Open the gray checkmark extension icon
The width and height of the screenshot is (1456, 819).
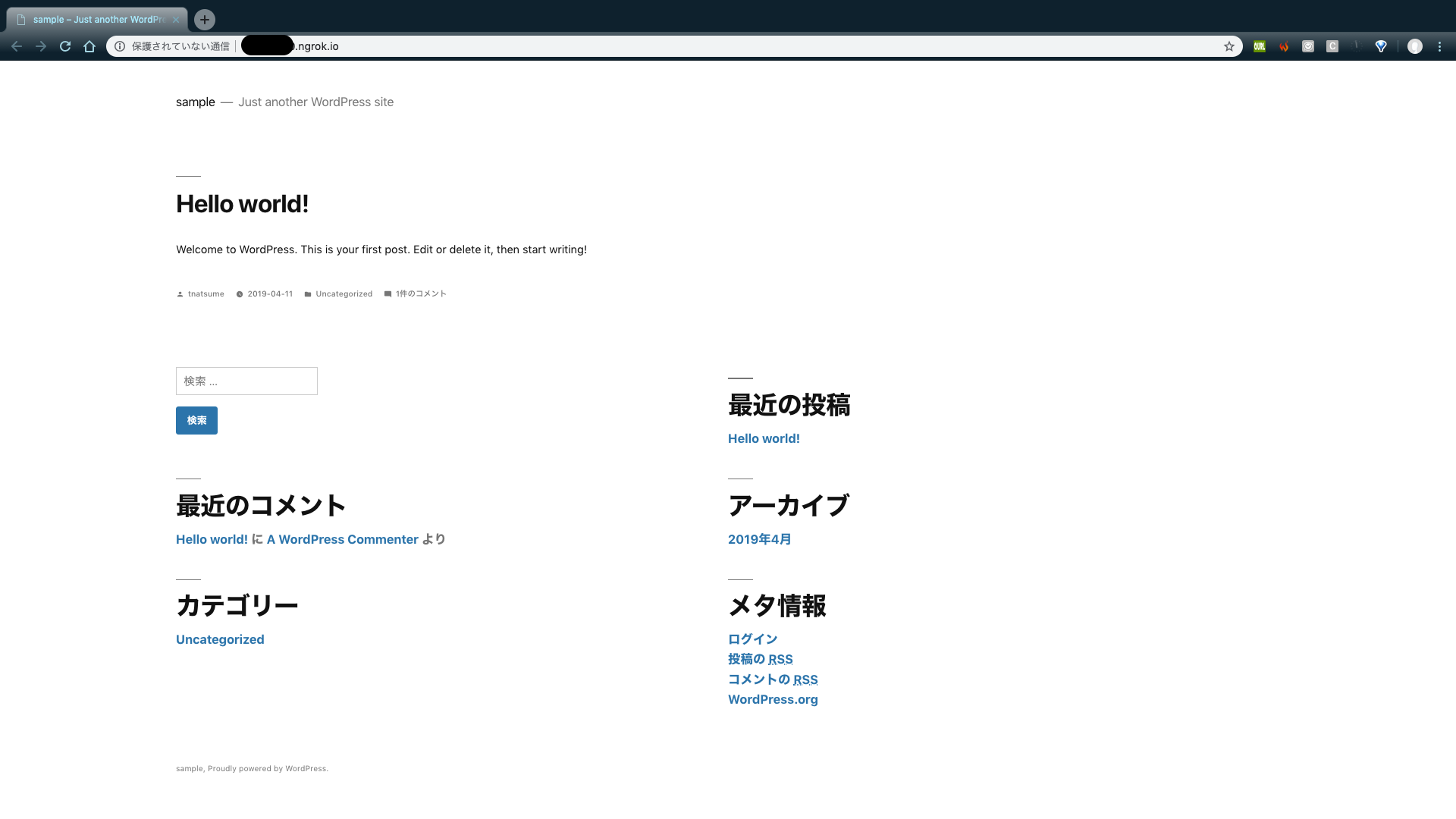(1308, 46)
